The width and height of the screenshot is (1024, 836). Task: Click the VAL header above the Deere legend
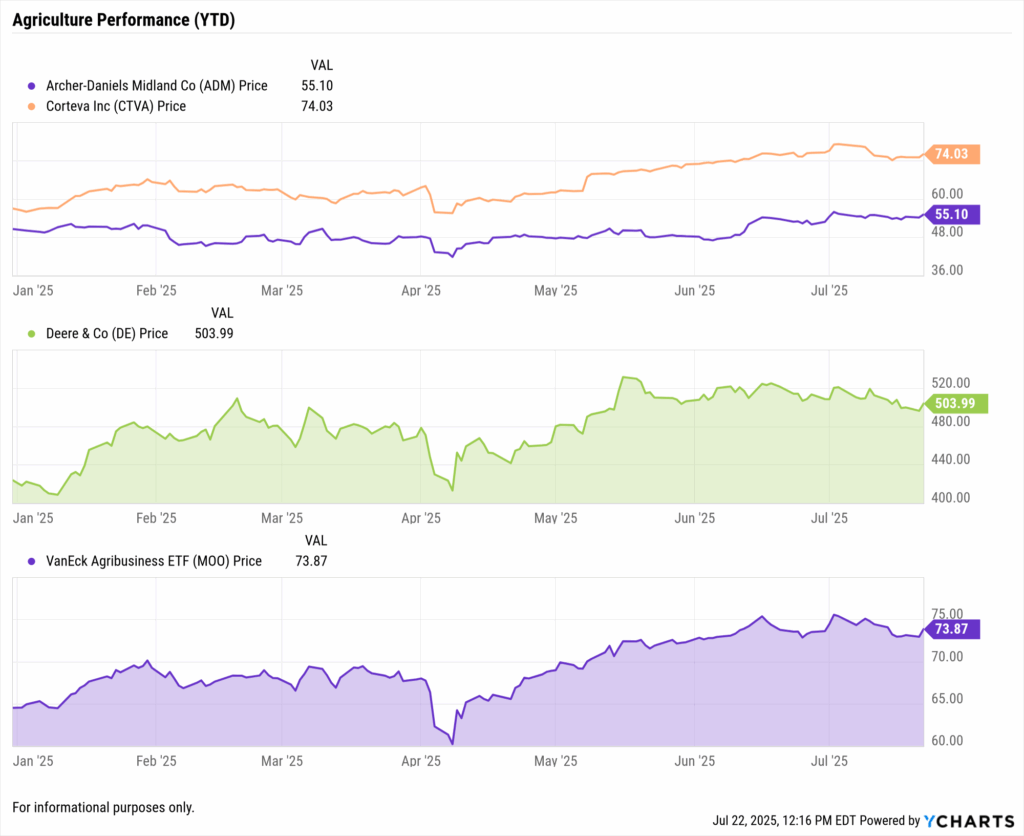tap(222, 313)
